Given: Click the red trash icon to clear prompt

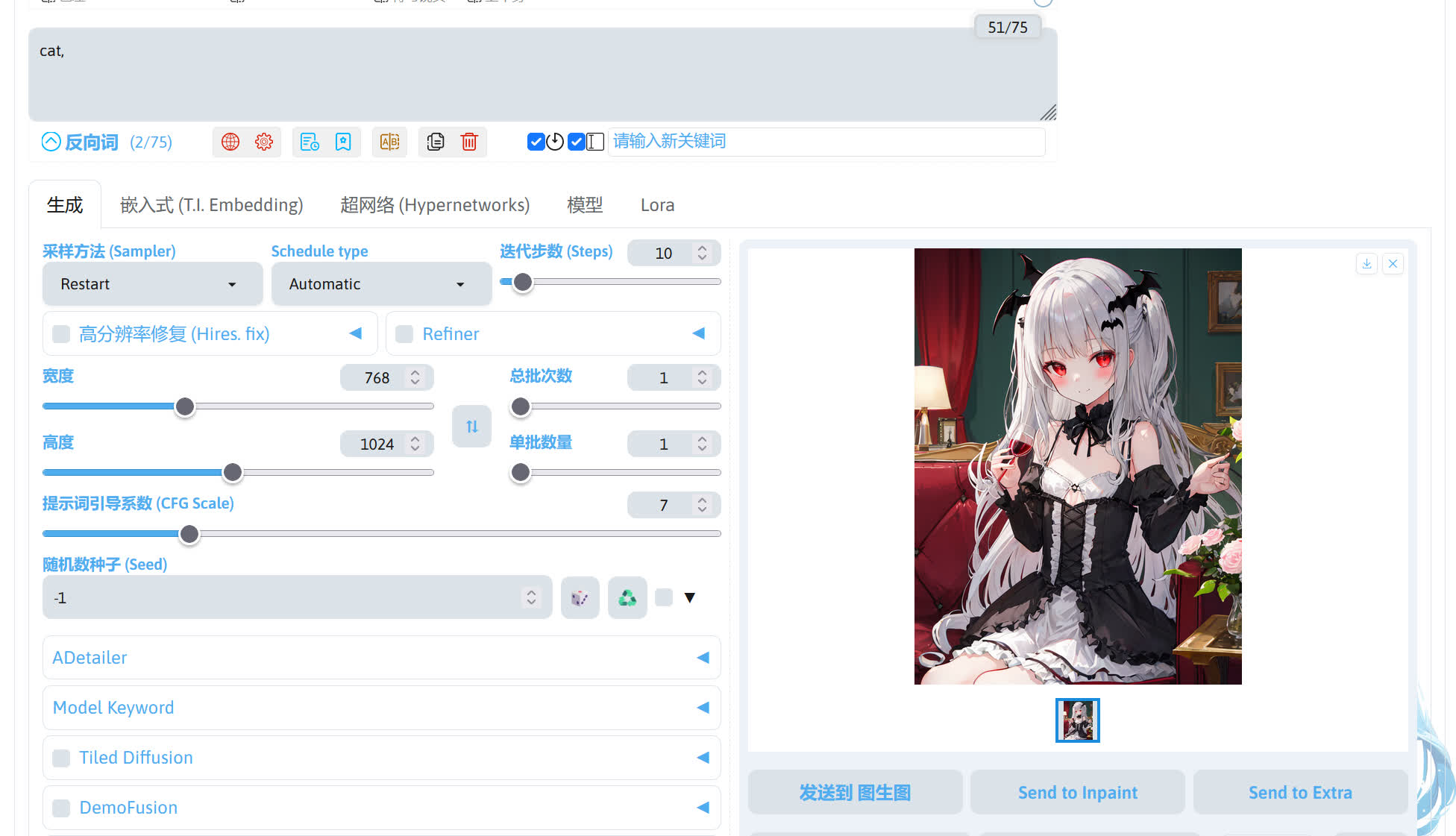Looking at the screenshot, I should coord(469,142).
